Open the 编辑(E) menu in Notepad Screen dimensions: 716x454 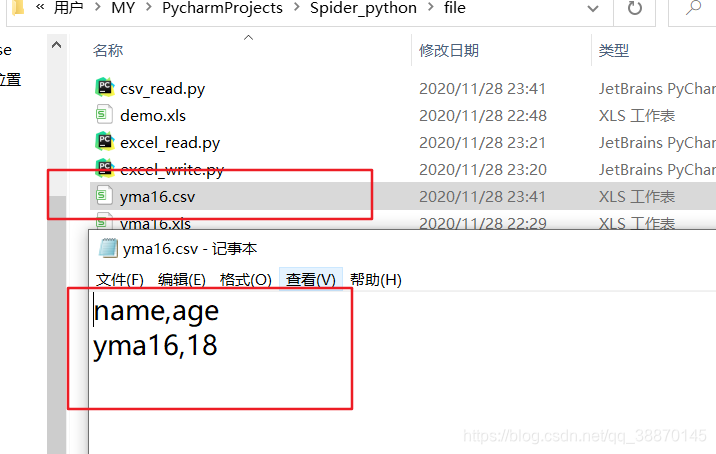tap(182, 280)
